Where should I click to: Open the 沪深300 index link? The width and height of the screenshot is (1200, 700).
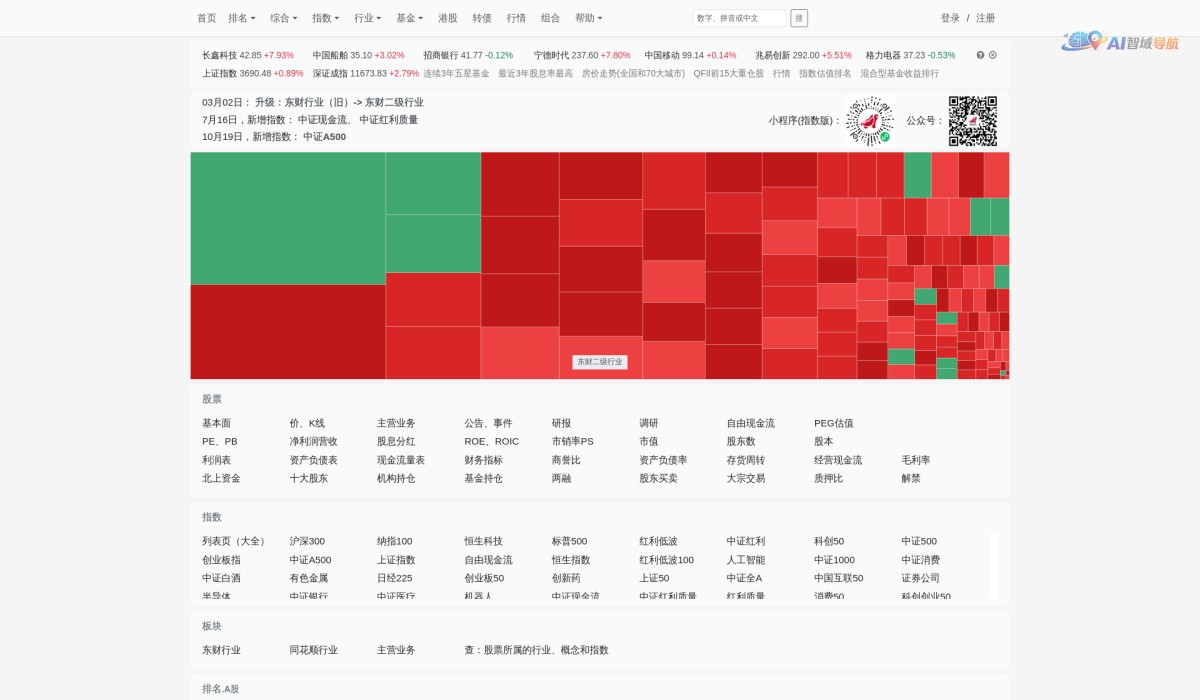point(307,541)
